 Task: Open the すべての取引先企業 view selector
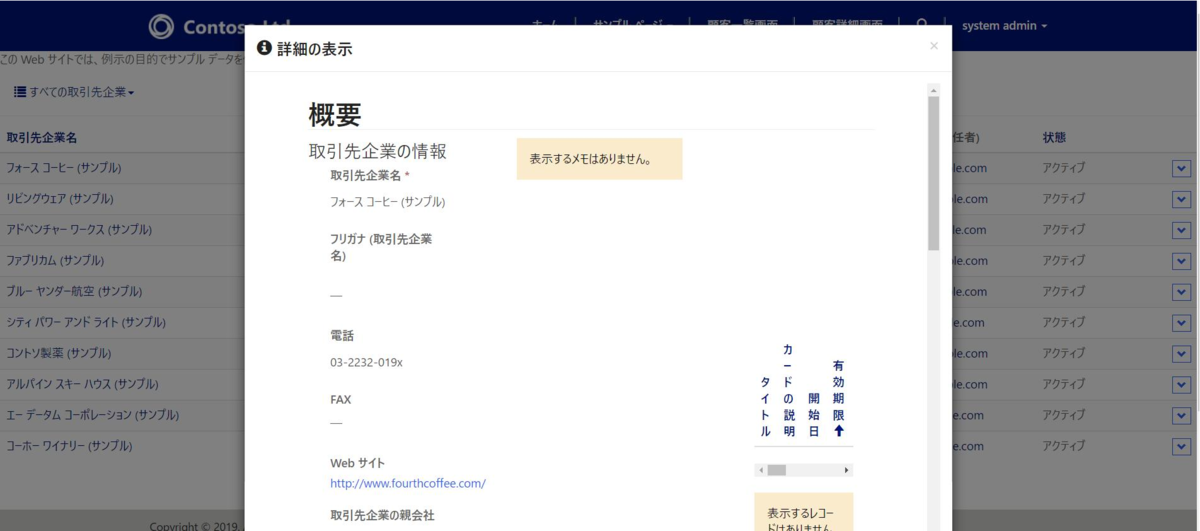74,92
